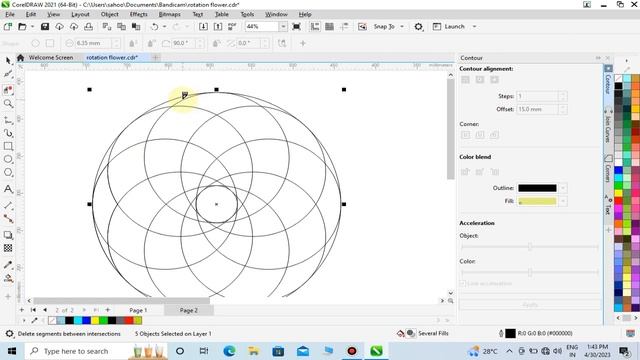This screenshot has width=640, height=360.
Task: Click the Color acceleration slider
Action: tap(530, 272)
